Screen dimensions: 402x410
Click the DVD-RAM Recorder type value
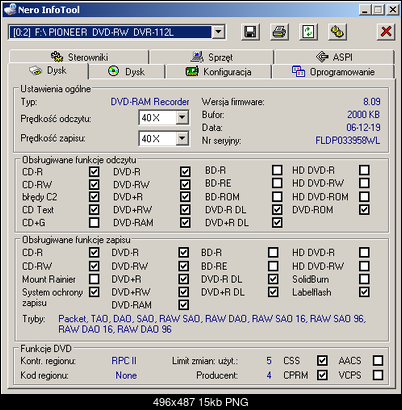[x=150, y=102]
